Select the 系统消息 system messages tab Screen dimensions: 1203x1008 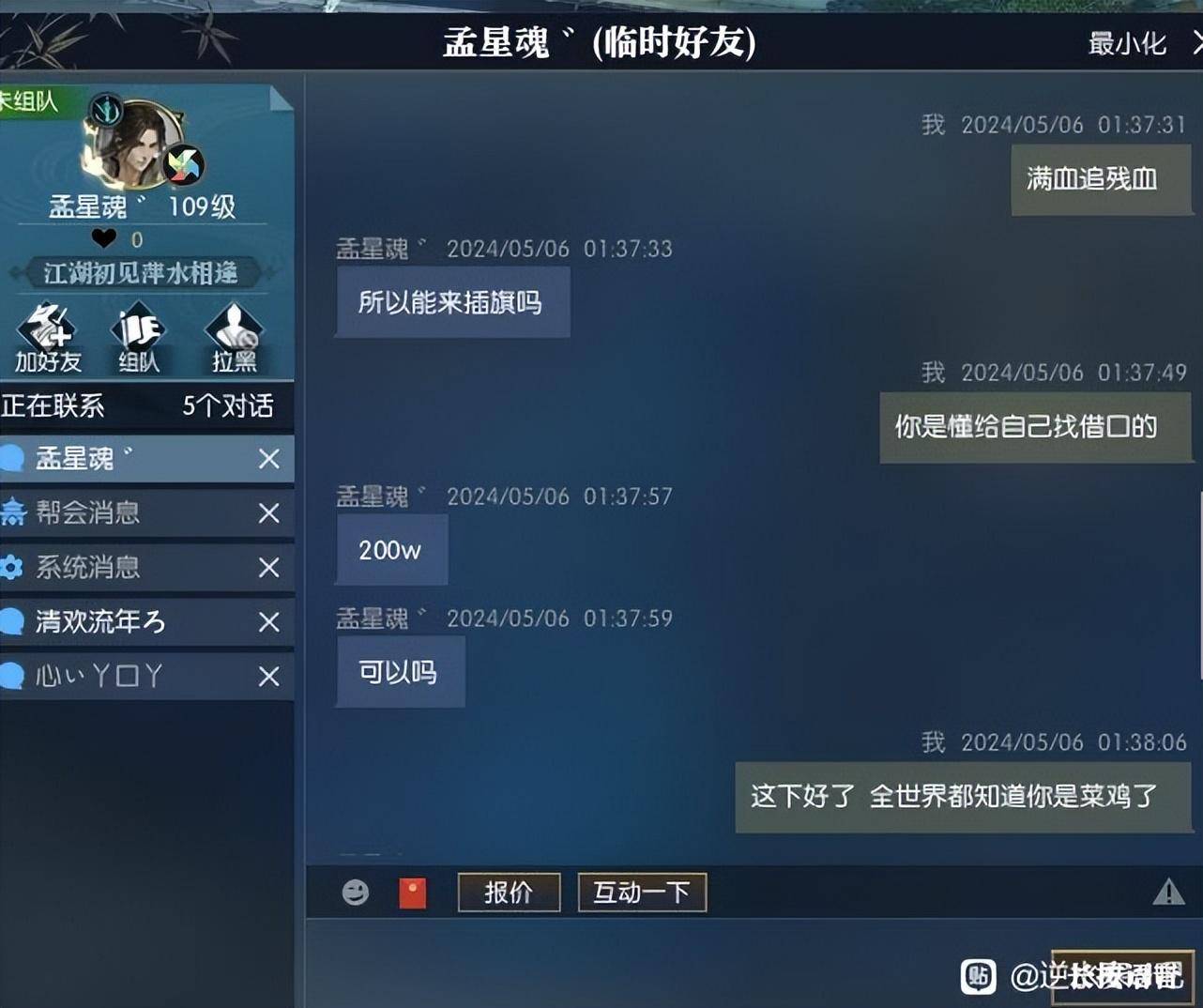tap(146, 567)
